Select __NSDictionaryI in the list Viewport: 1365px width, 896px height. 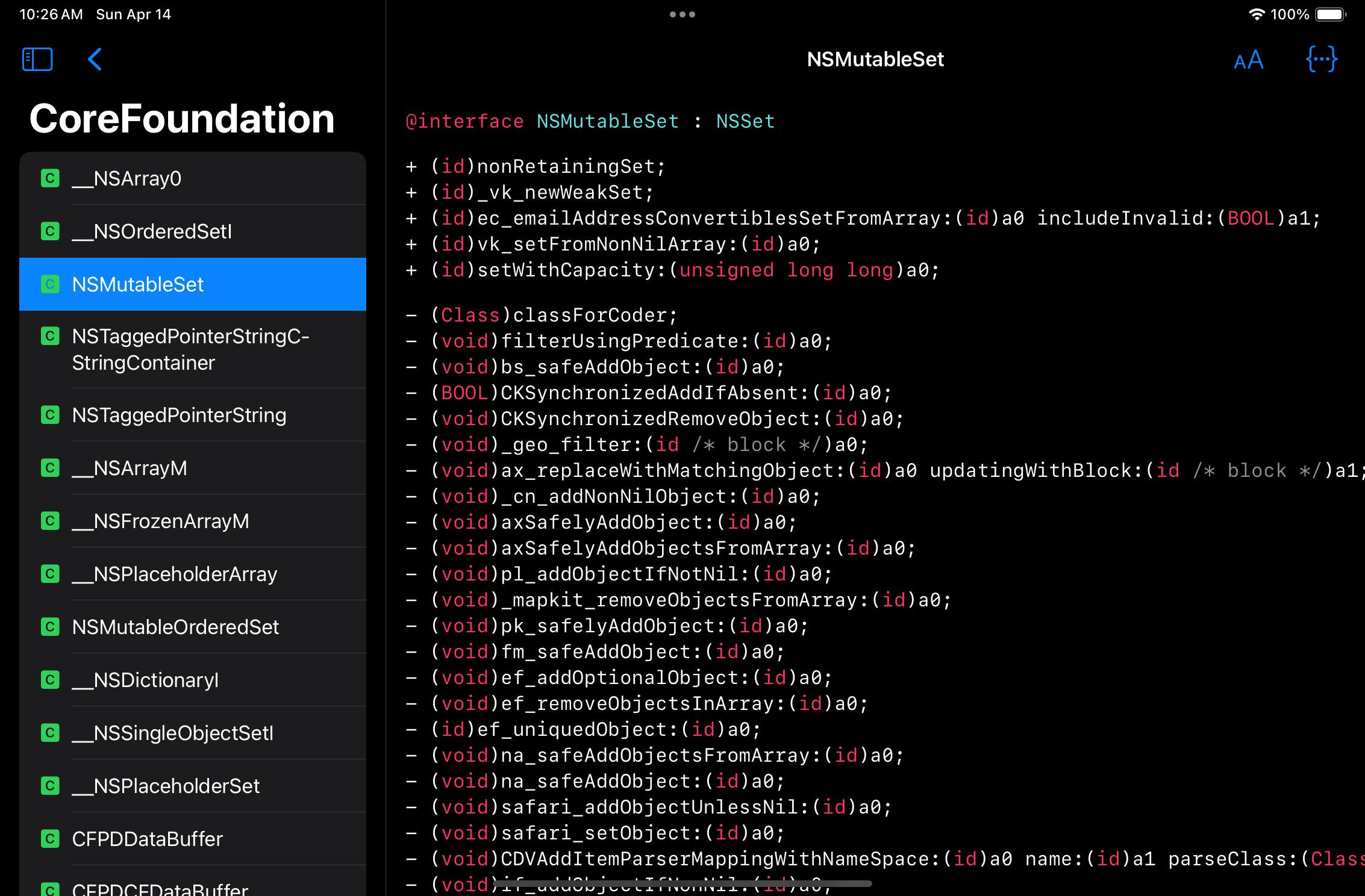pyautogui.click(x=193, y=680)
